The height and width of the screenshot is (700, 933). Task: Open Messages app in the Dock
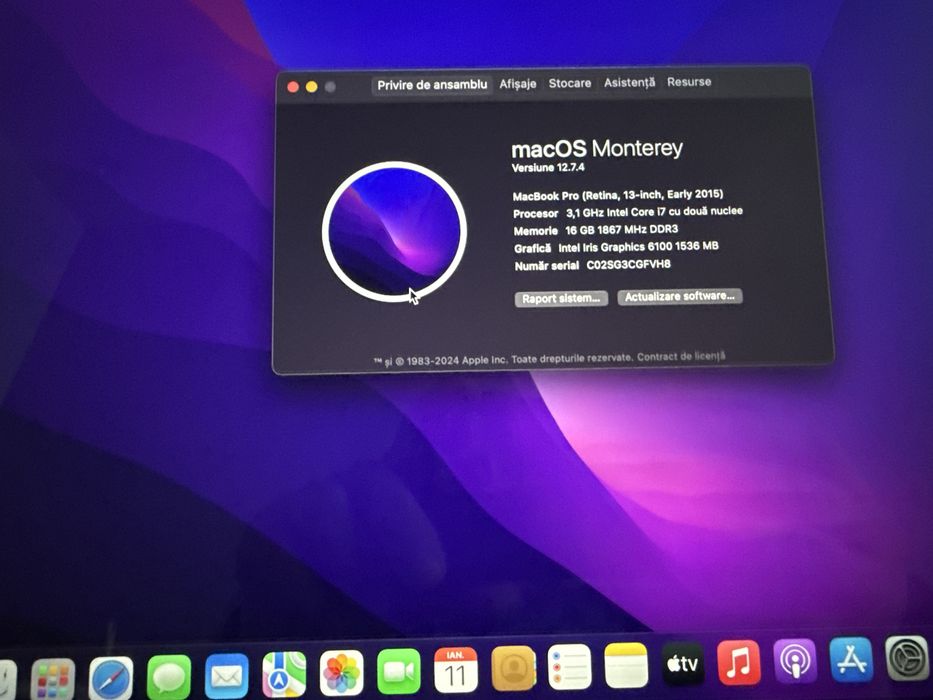(x=169, y=677)
